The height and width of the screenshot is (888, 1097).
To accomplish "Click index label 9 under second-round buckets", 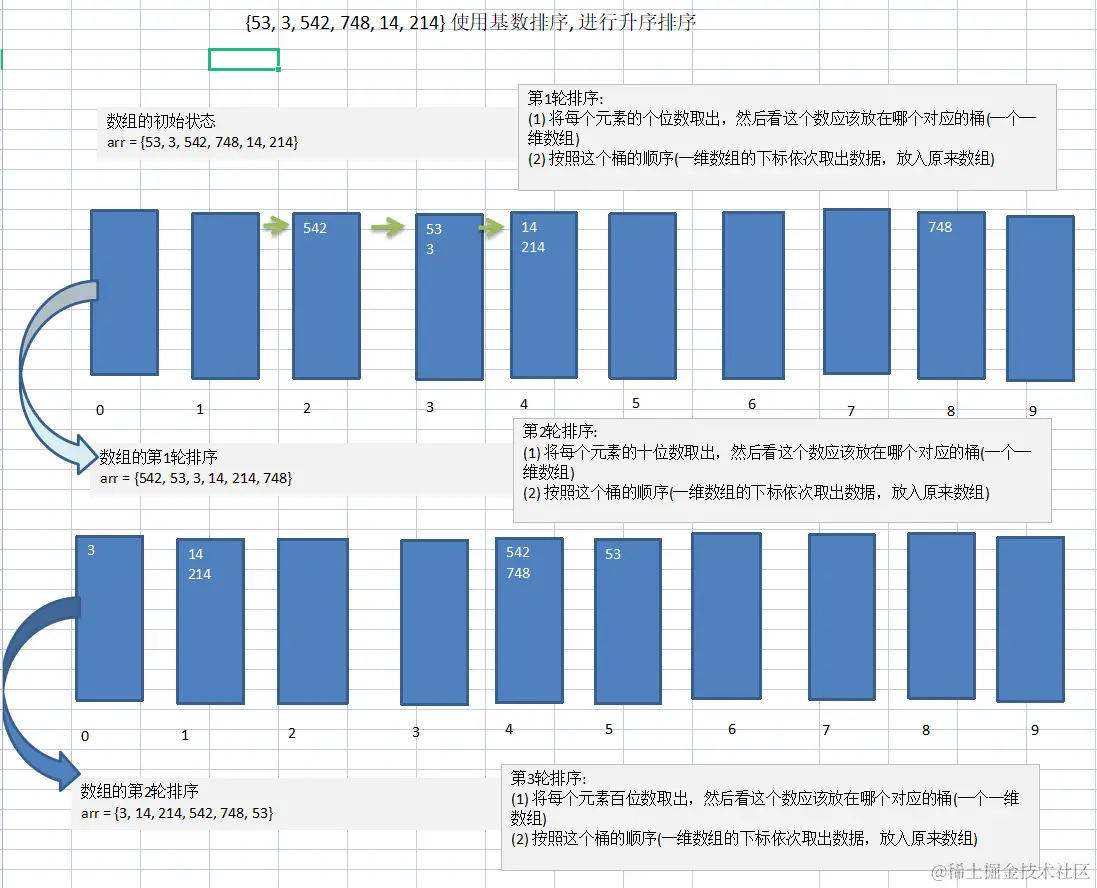I will point(1035,730).
